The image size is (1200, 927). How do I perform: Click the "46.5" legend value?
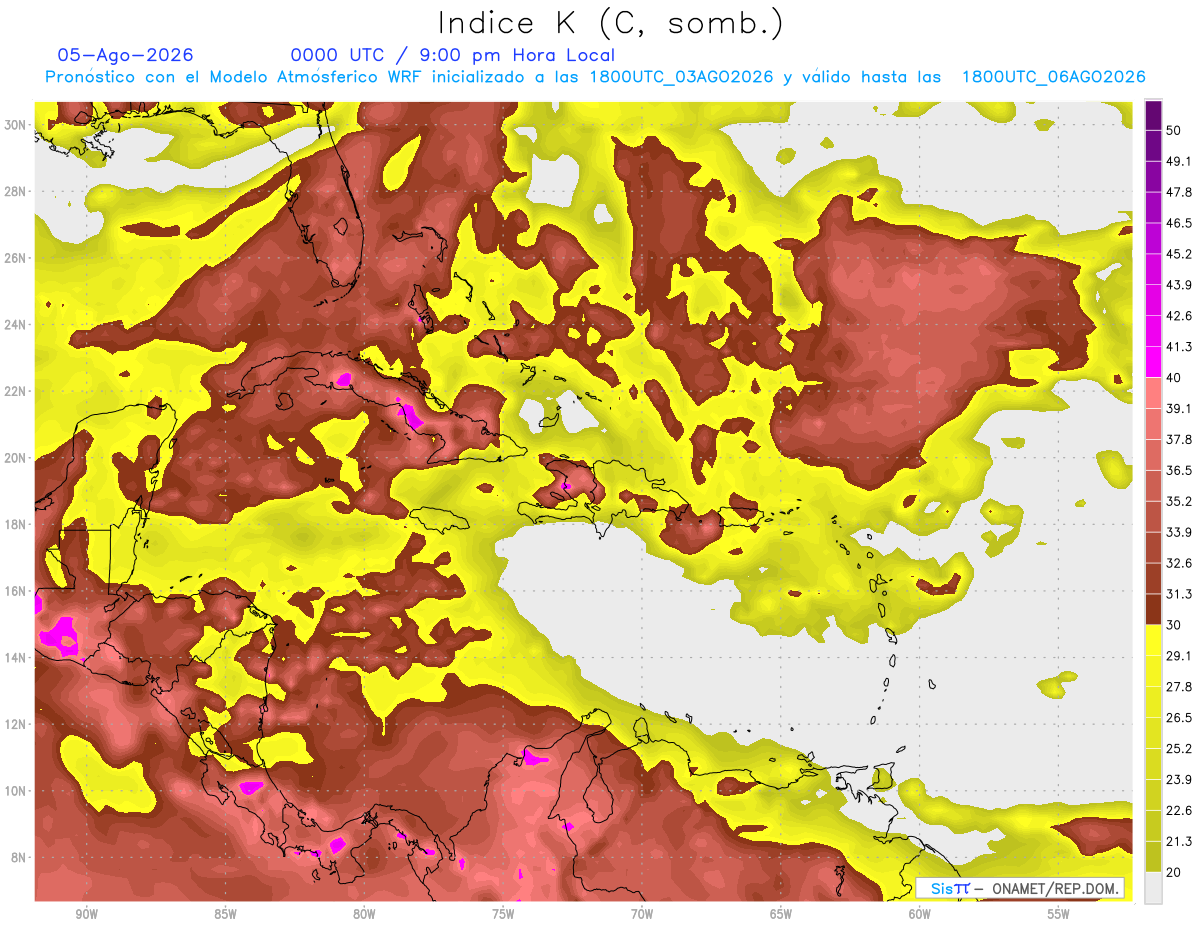click(1180, 223)
